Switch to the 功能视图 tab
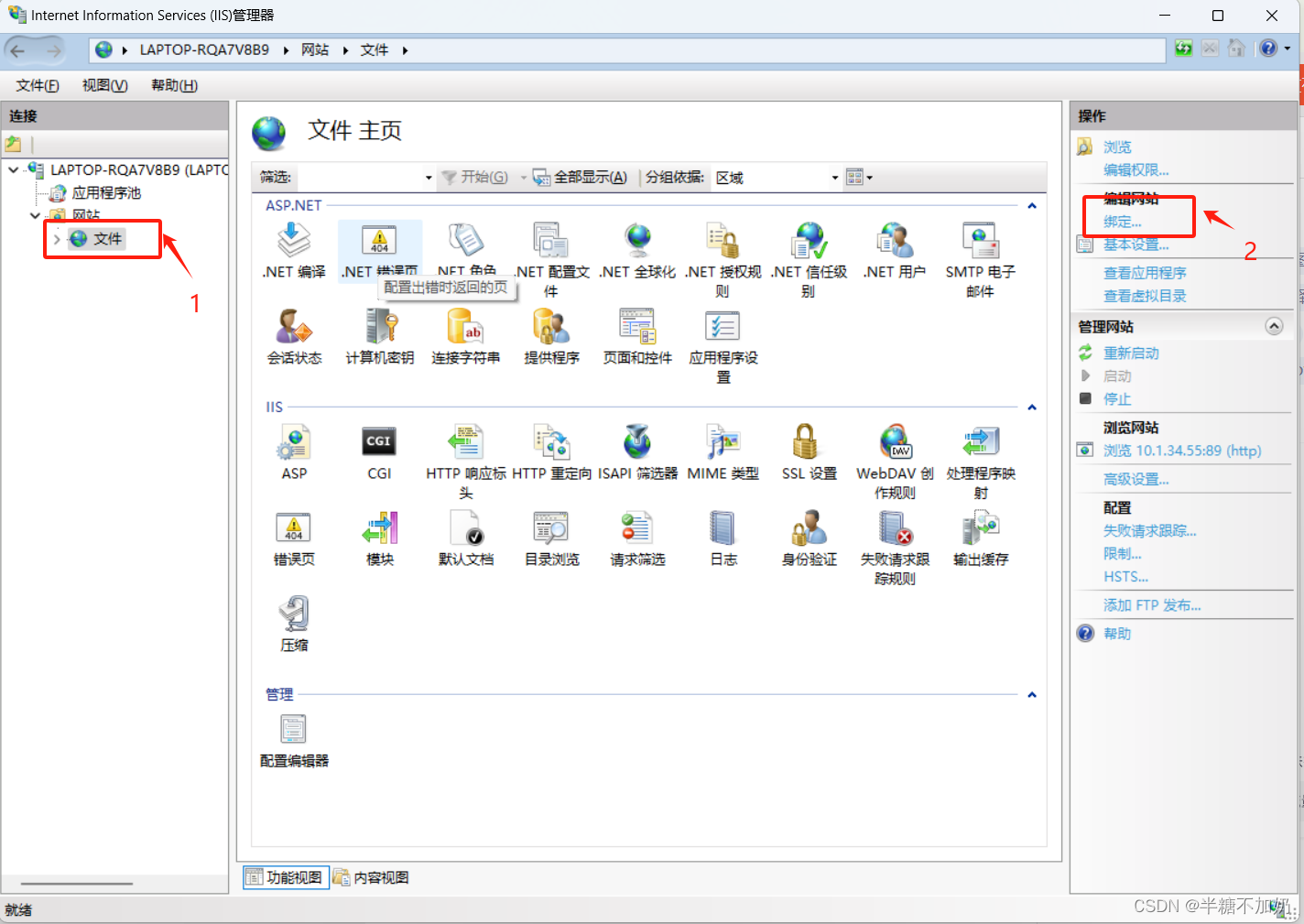1304x924 pixels. pyautogui.click(x=285, y=877)
